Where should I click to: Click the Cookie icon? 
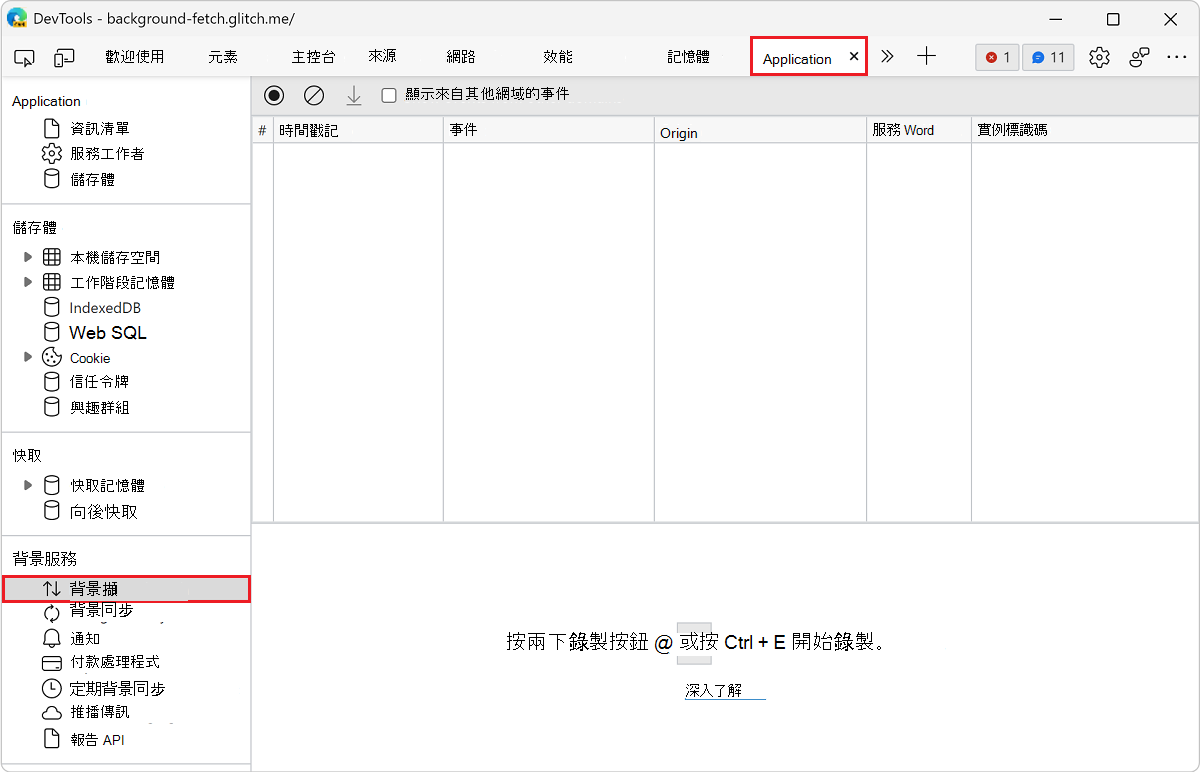(x=52, y=357)
